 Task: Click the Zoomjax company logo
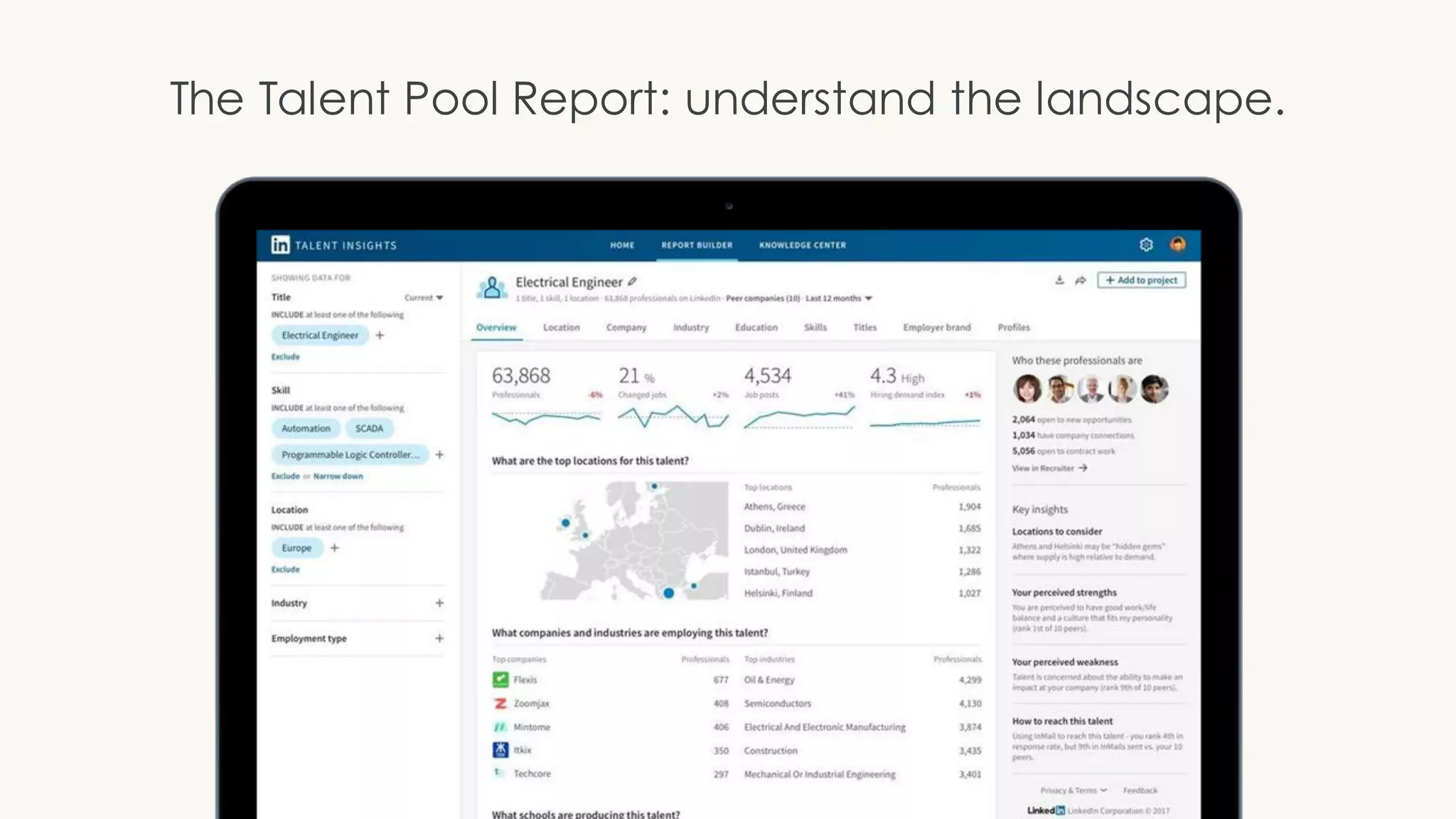click(x=500, y=703)
